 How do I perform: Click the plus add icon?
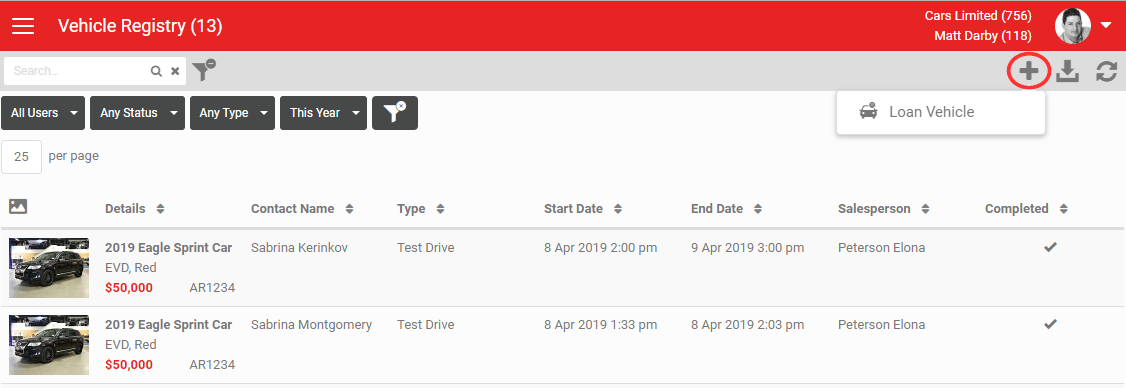tap(1029, 71)
